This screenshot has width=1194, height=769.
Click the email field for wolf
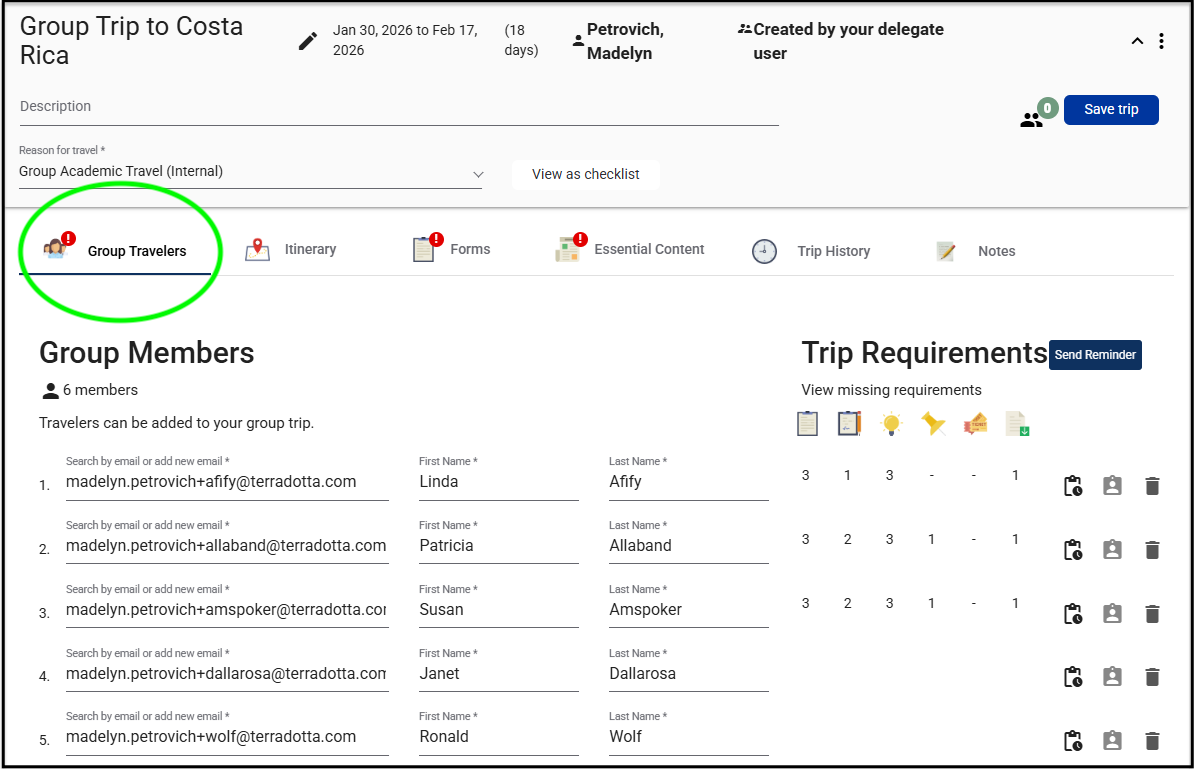tap(227, 737)
